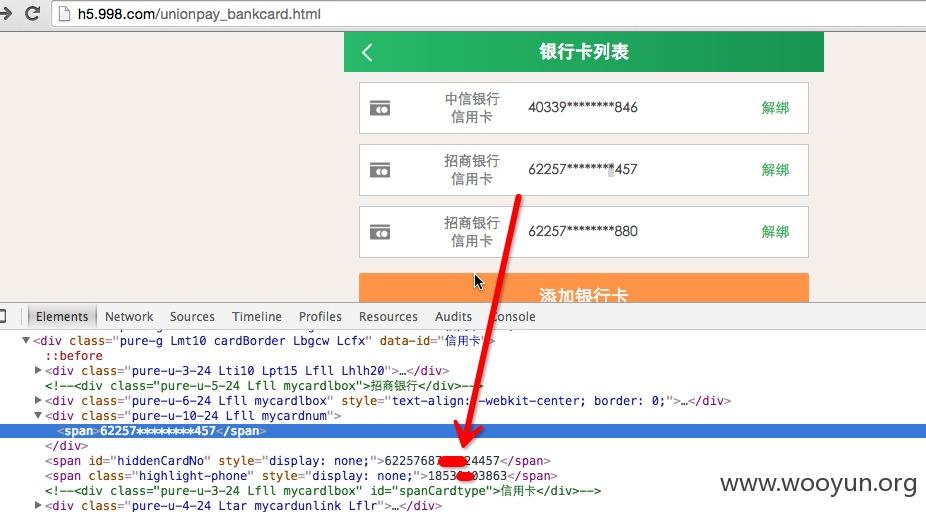Switch to the Sources tab
The width and height of the screenshot is (926, 512).
(192, 317)
